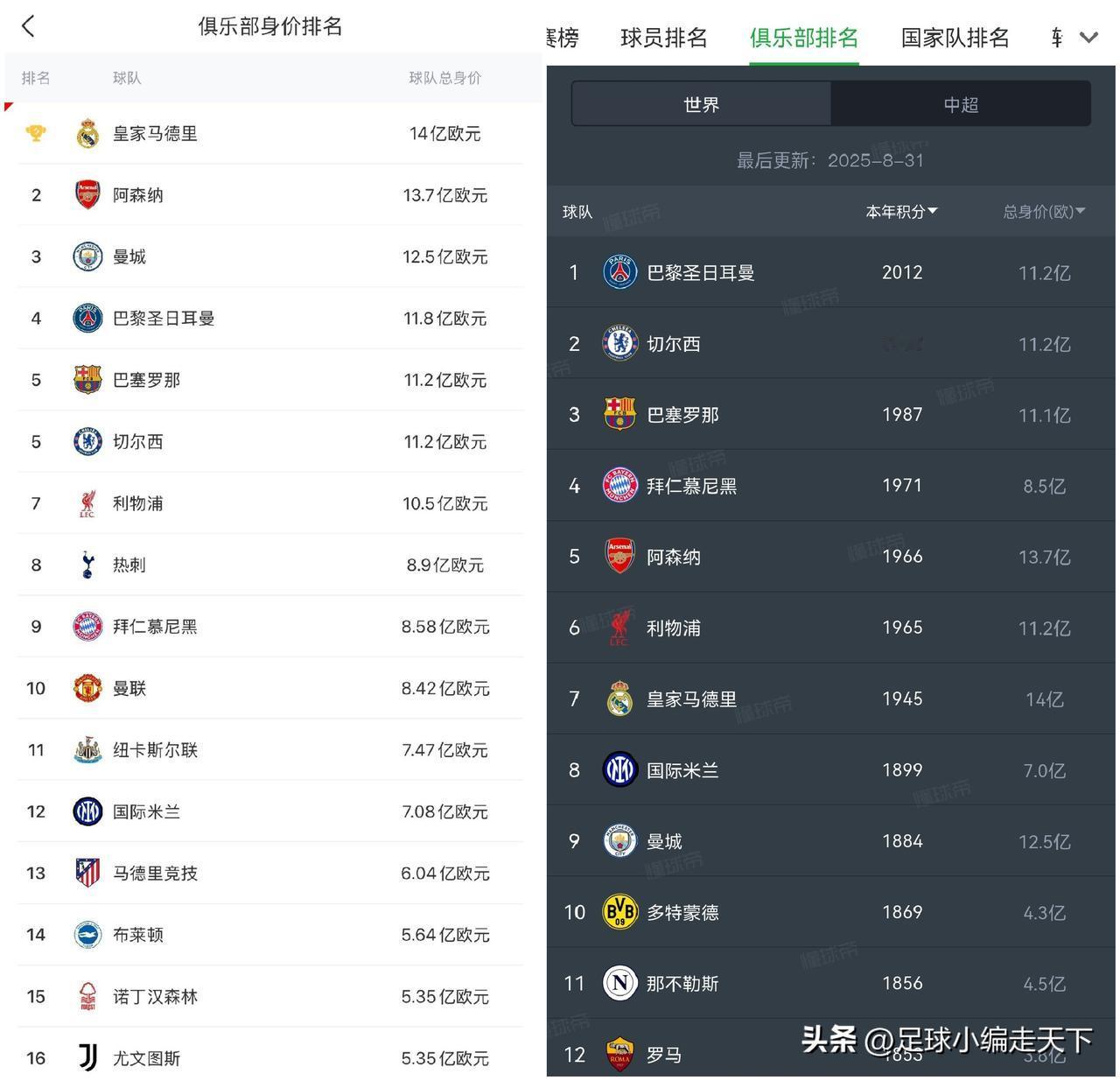Viewport: 1120px width, 1081px height.
Task: Tap Paris Saint-Germain crest at left rank 4
Action: pyautogui.click(x=87, y=318)
